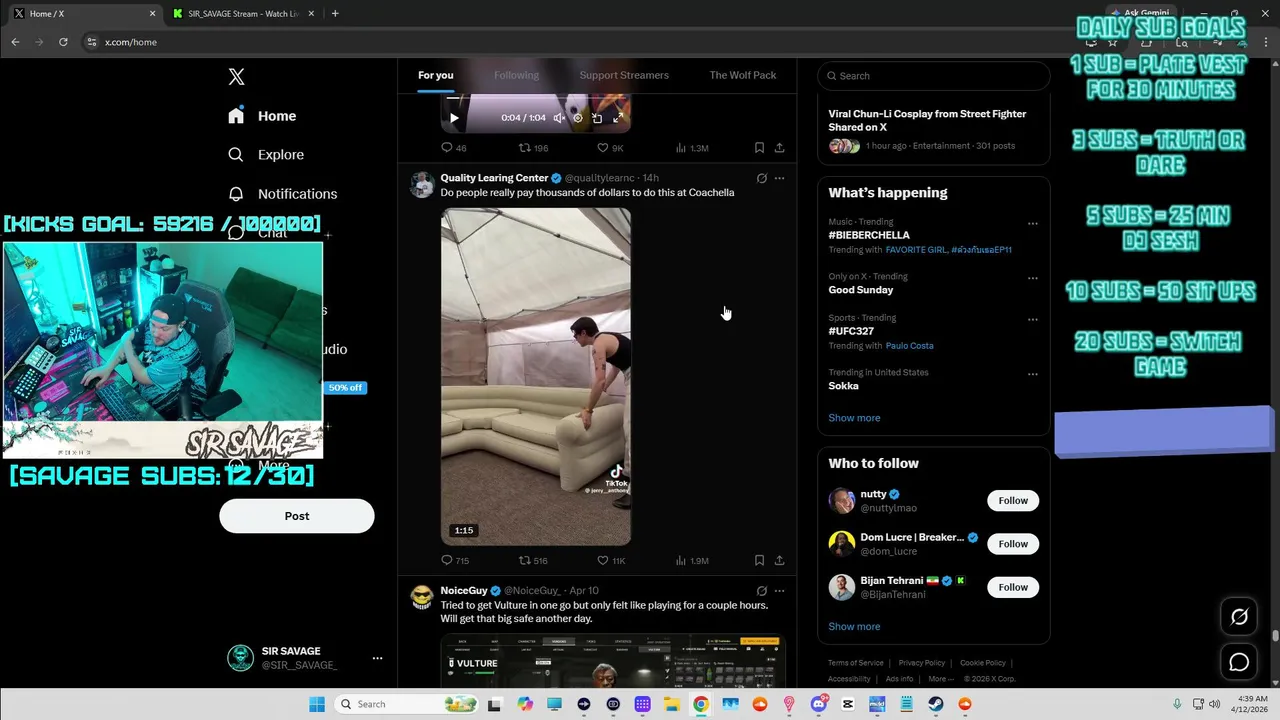
Task: Seek the top video progress bar
Action: coord(536,99)
